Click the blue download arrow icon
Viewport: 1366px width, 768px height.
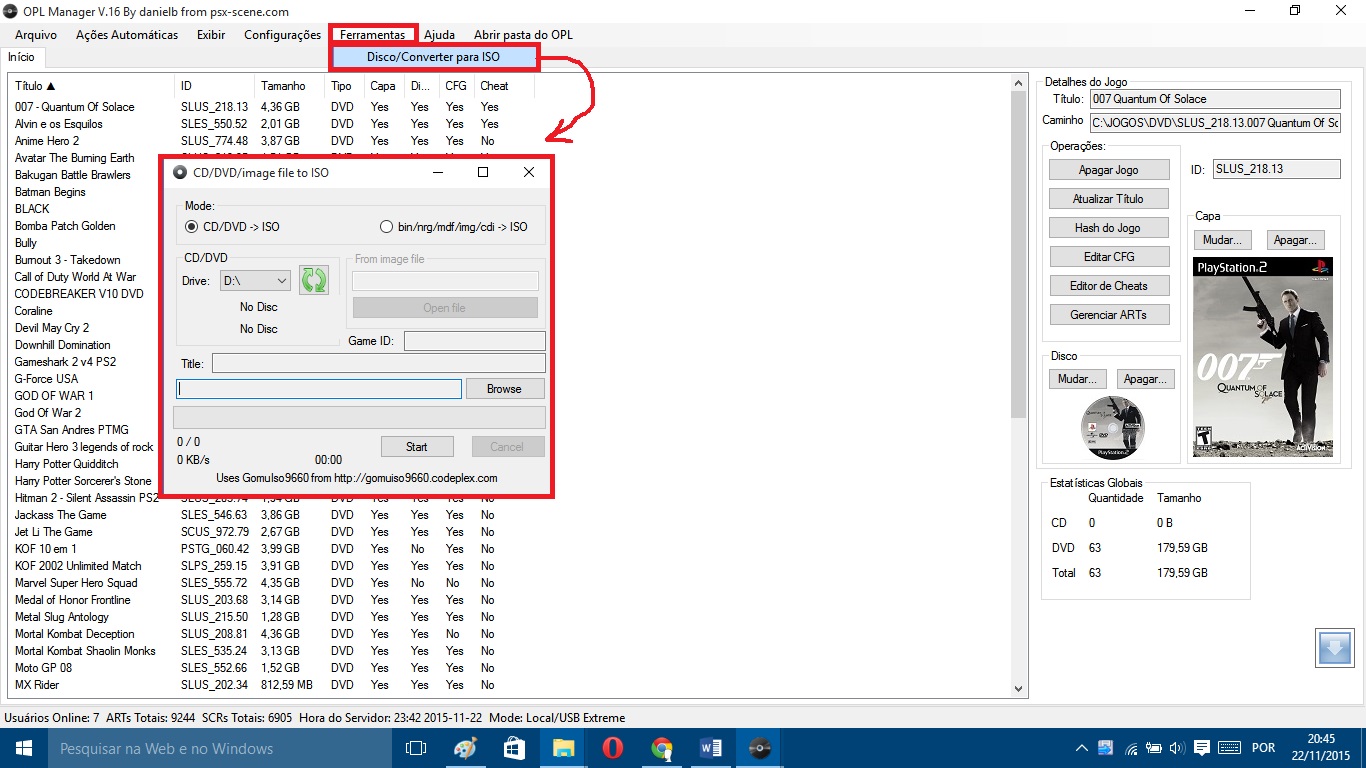1334,648
